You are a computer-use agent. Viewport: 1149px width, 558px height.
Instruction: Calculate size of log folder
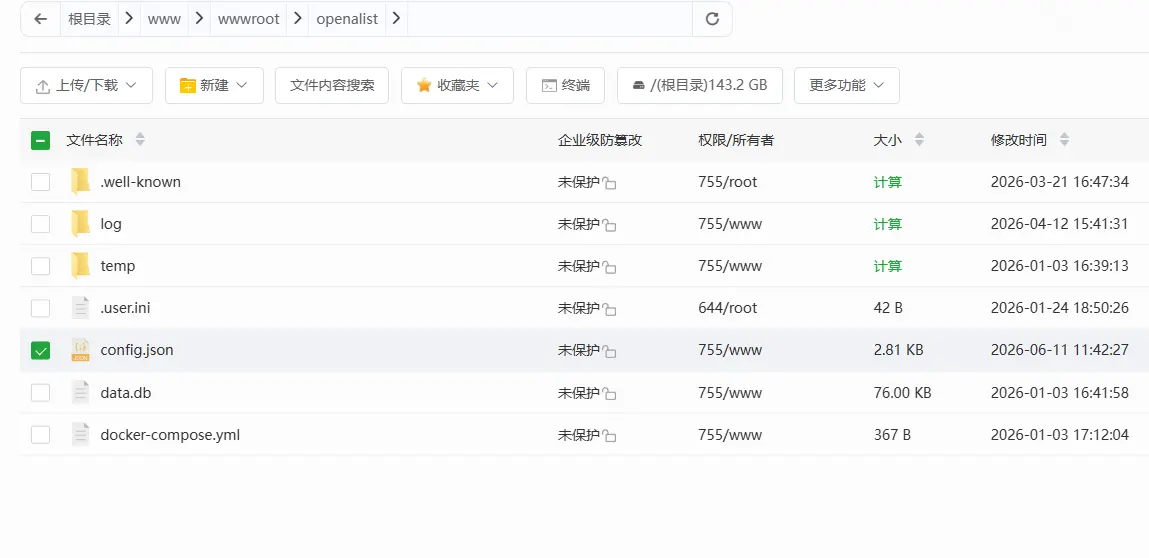click(887, 224)
